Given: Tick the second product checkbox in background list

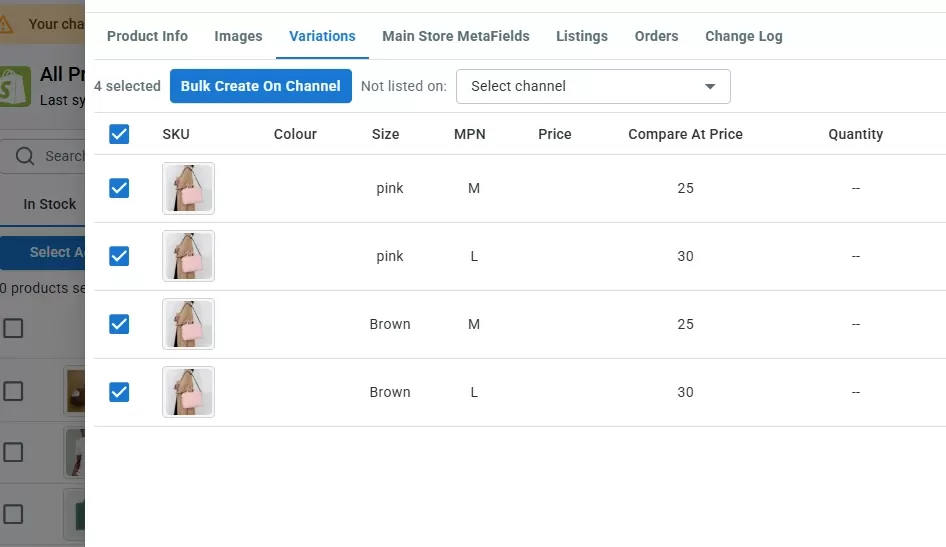Looking at the screenshot, I should pos(13,391).
